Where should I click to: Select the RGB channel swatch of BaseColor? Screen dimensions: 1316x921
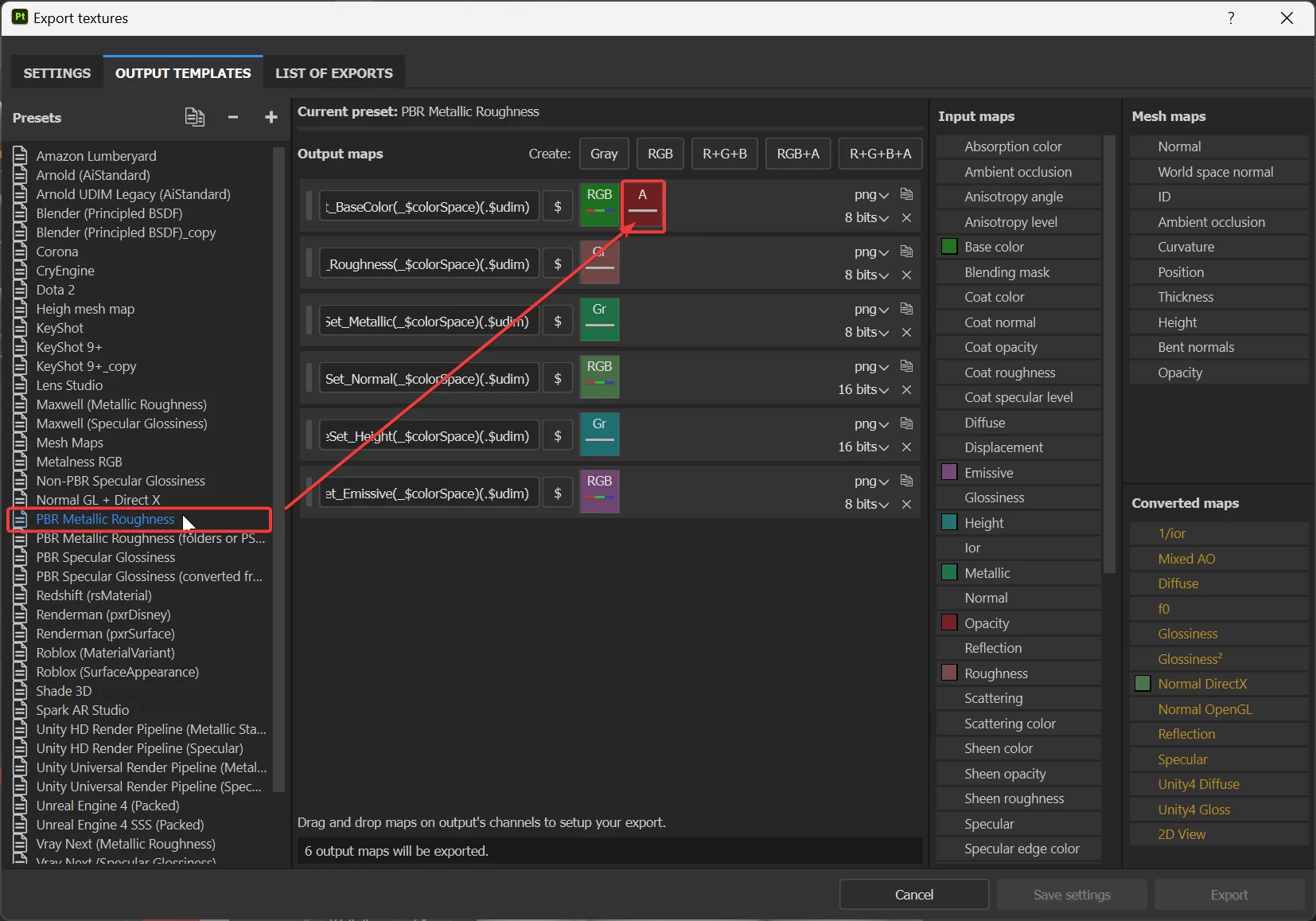click(x=599, y=205)
